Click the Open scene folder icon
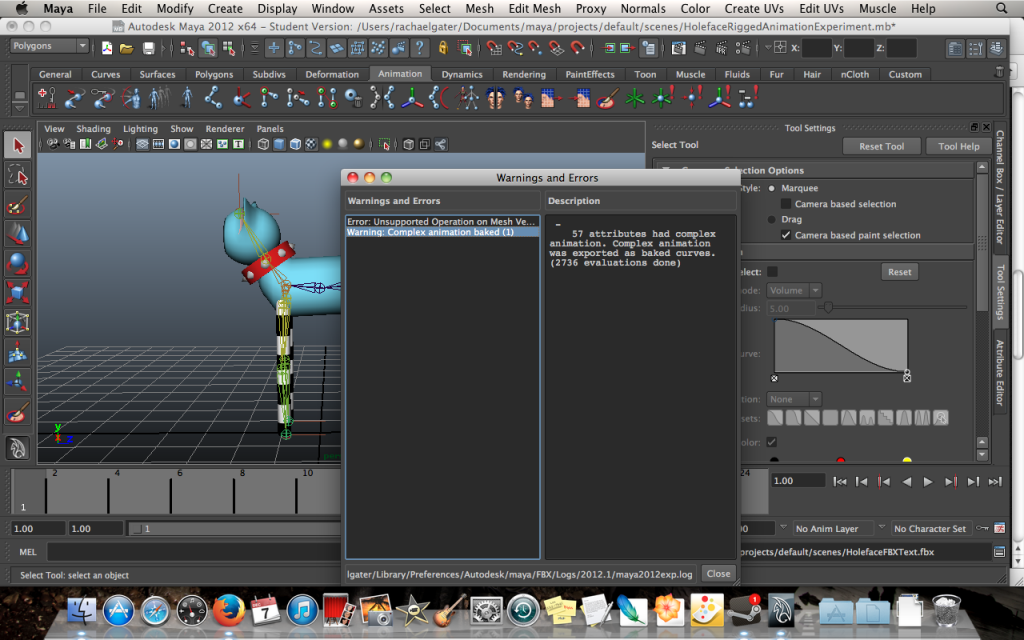 127,48
